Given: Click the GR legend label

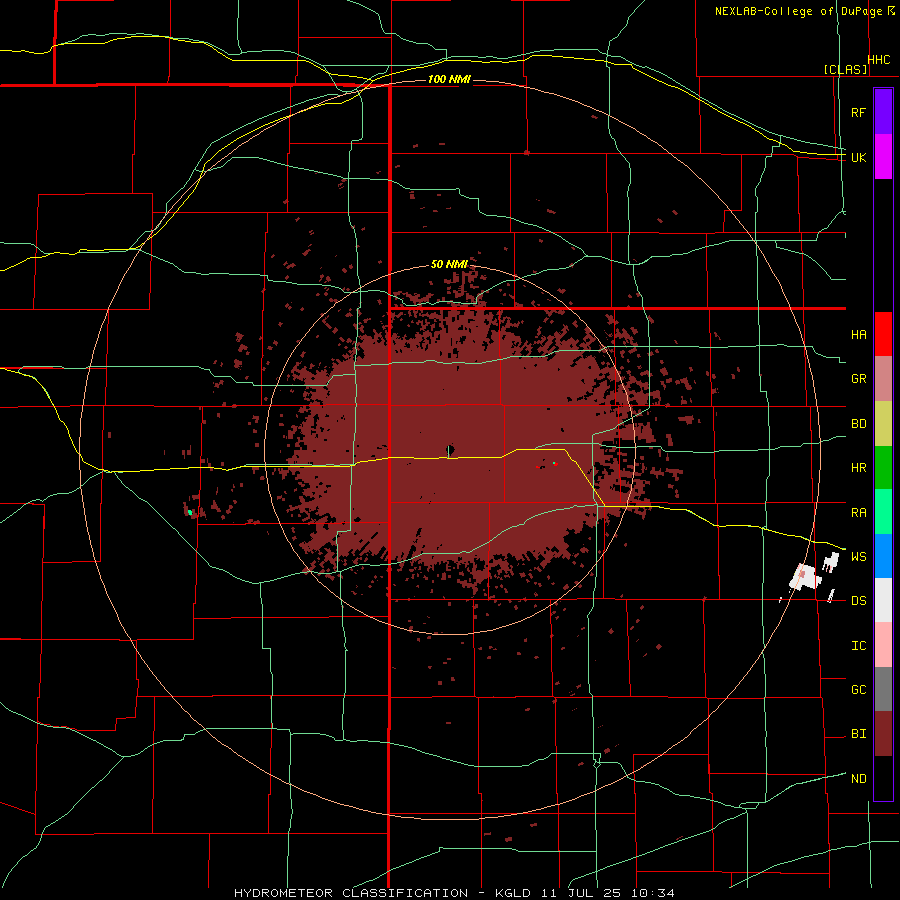Looking at the screenshot, I should click(x=859, y=379).
